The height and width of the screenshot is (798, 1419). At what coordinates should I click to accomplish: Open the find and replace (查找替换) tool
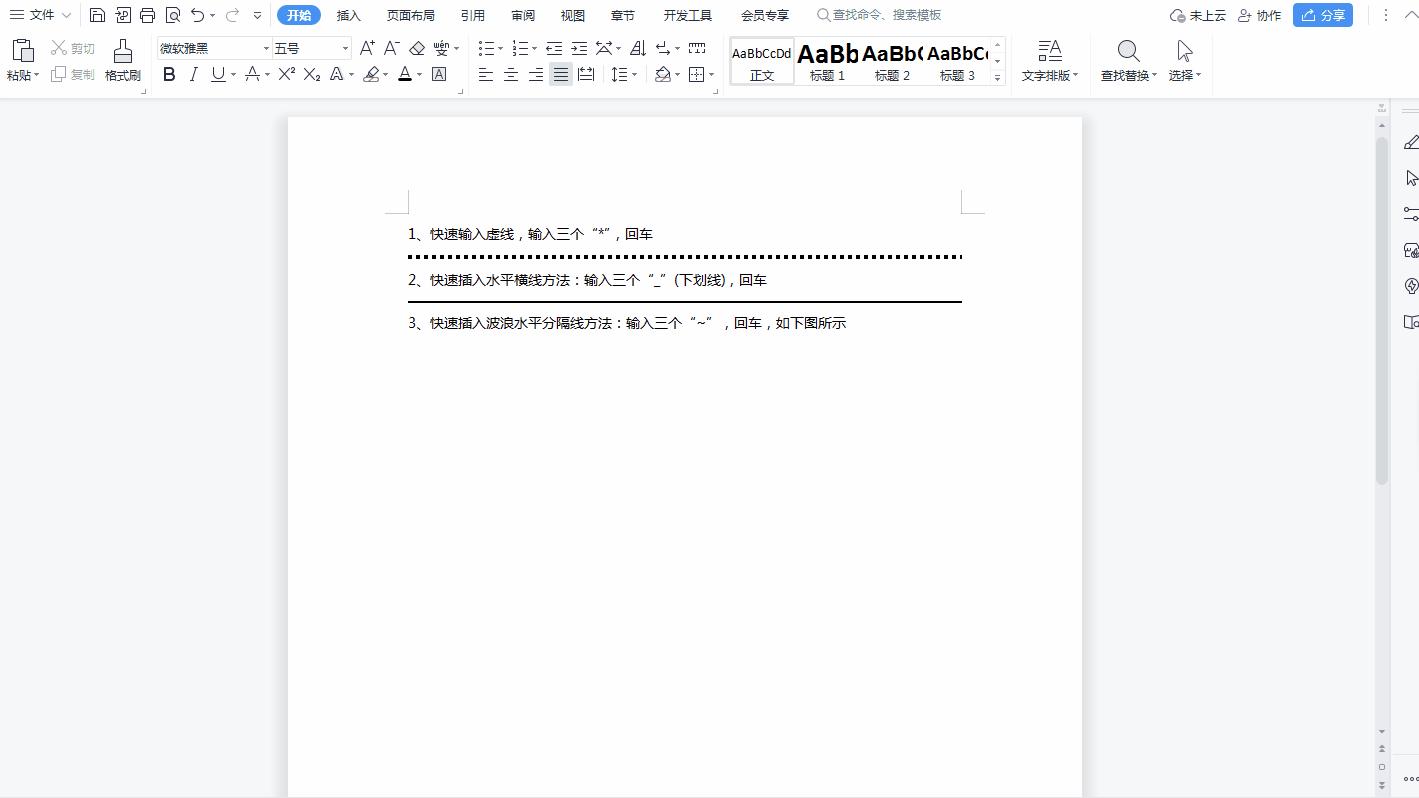click(1127, 60)
